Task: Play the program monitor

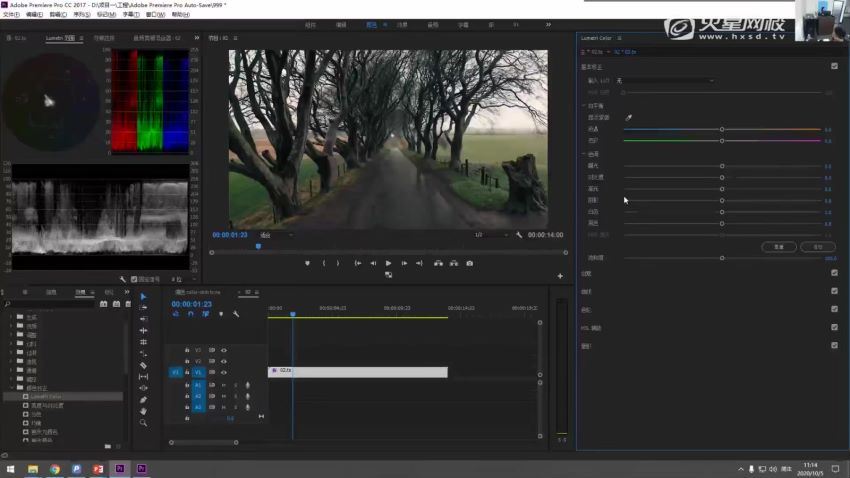Action: 388,263
